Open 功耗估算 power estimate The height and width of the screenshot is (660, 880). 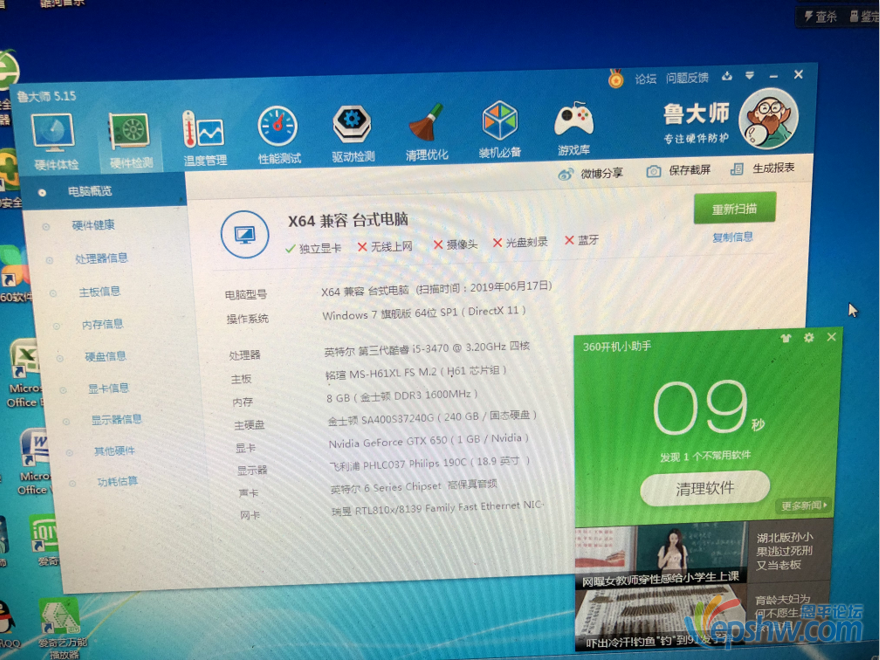tap(117, 481)
